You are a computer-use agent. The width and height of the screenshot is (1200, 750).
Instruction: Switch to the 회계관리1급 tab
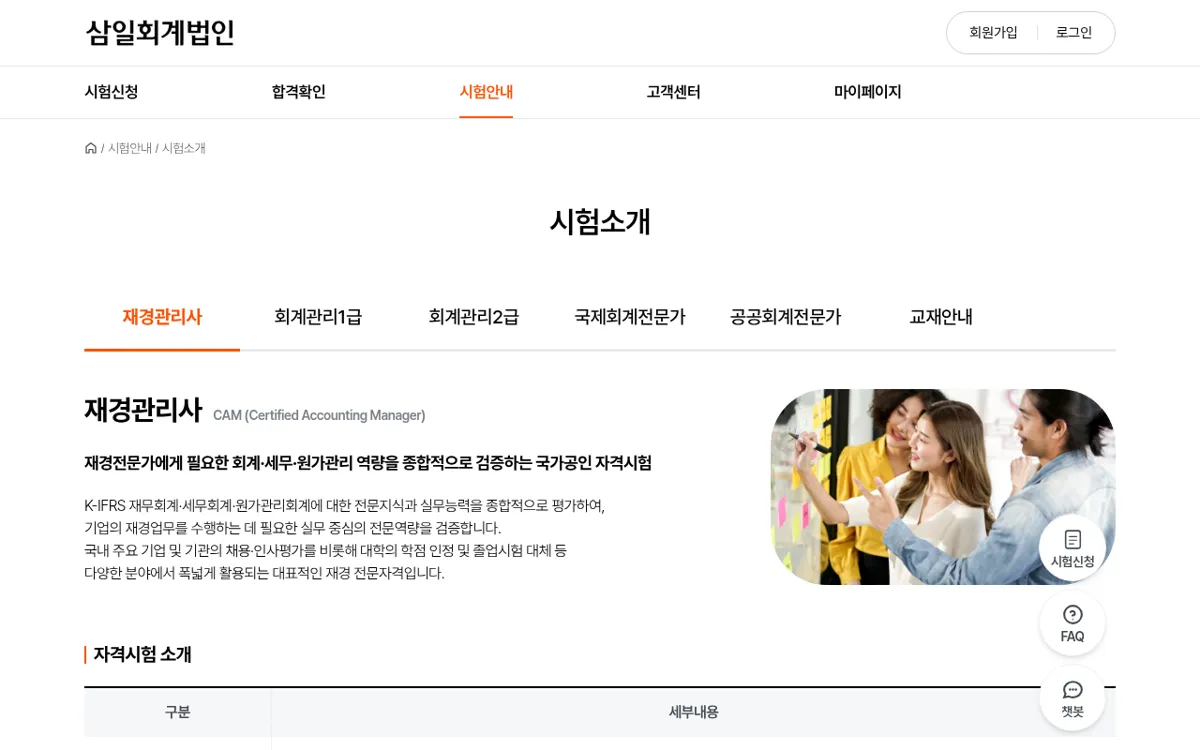tap(318, 317)
